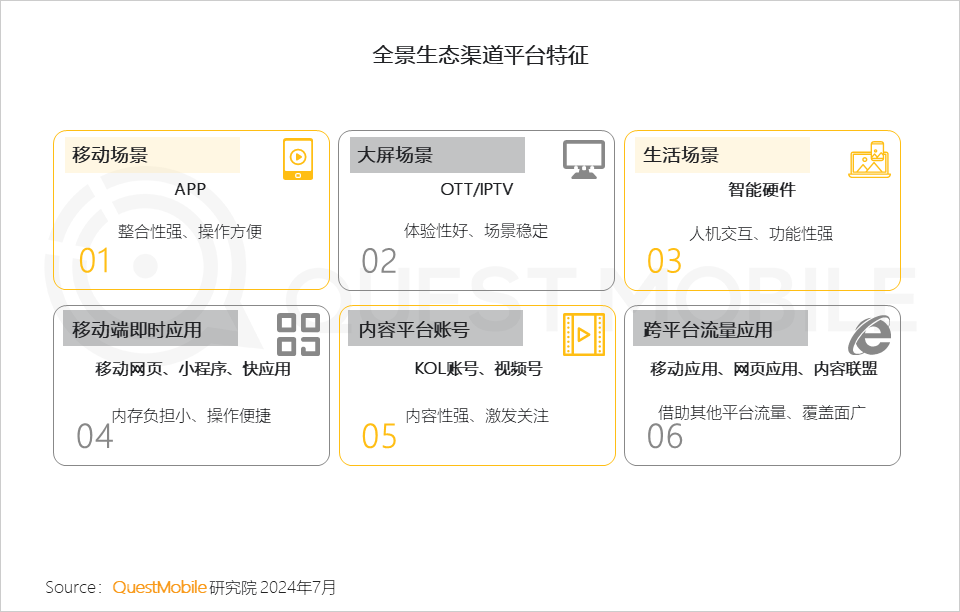Click the mobile phone play icon
The width and height of the screenshot is (960, 612).
tap(297, 158)
